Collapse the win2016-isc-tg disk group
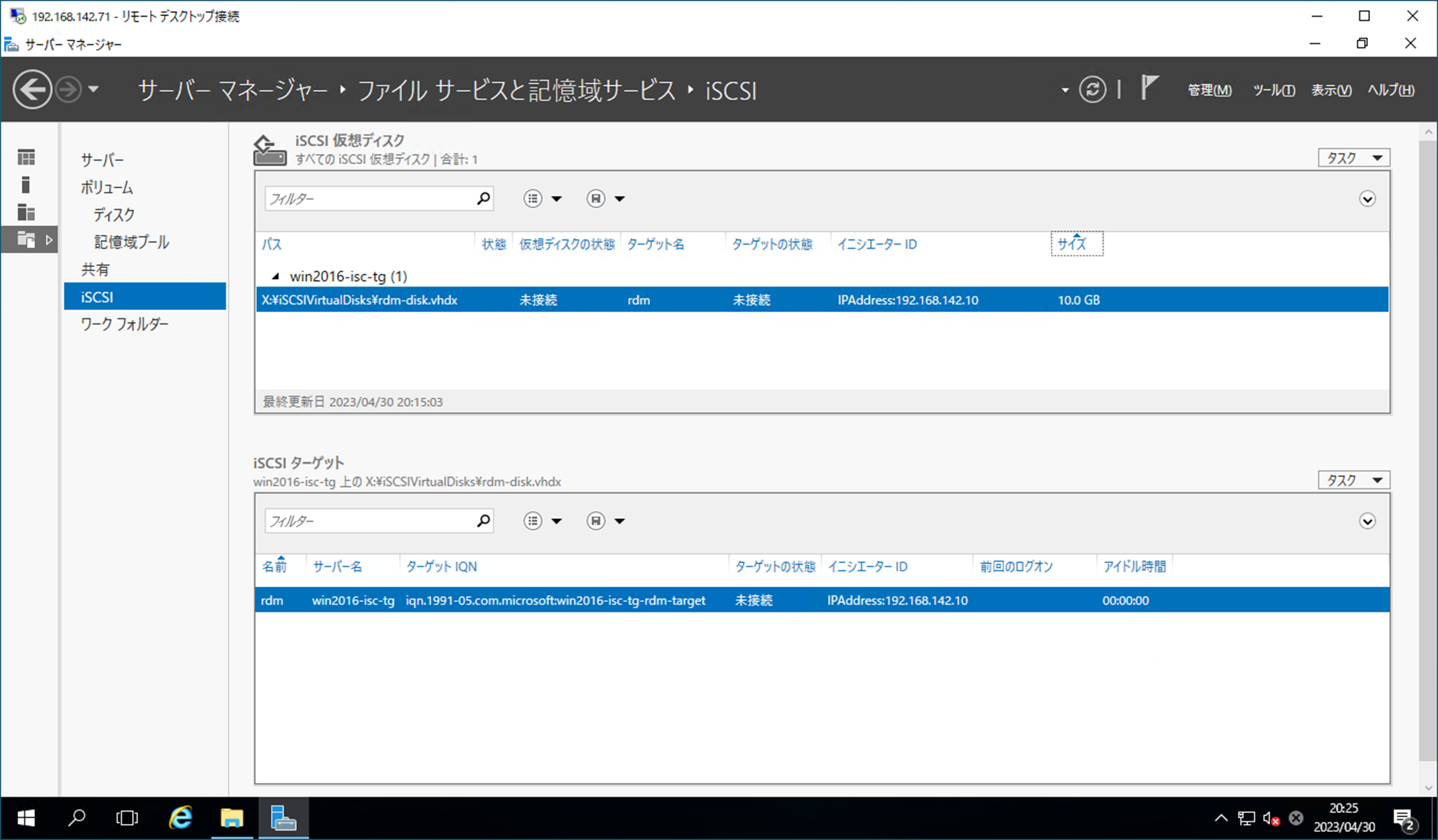 click(x=275, y=276)
